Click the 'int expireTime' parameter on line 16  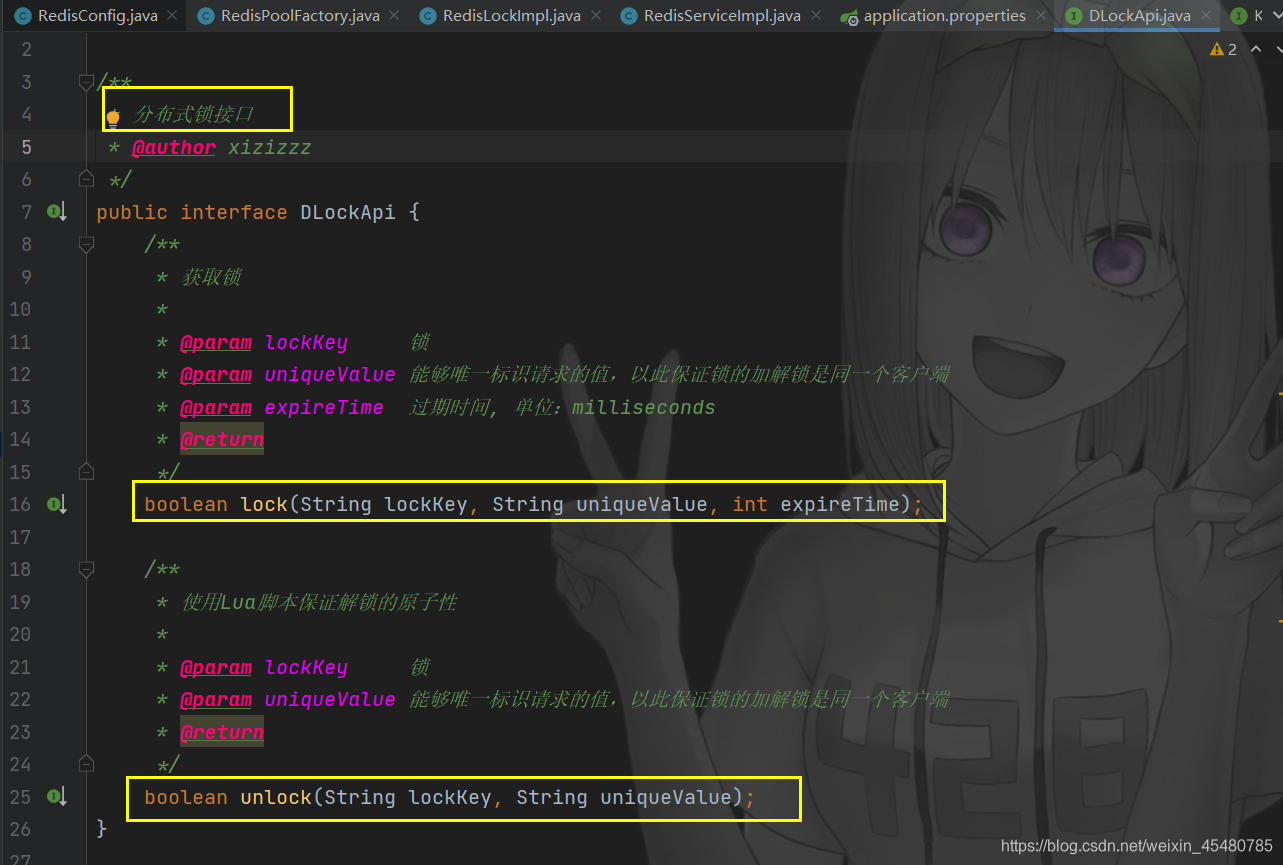click(816, 504)
